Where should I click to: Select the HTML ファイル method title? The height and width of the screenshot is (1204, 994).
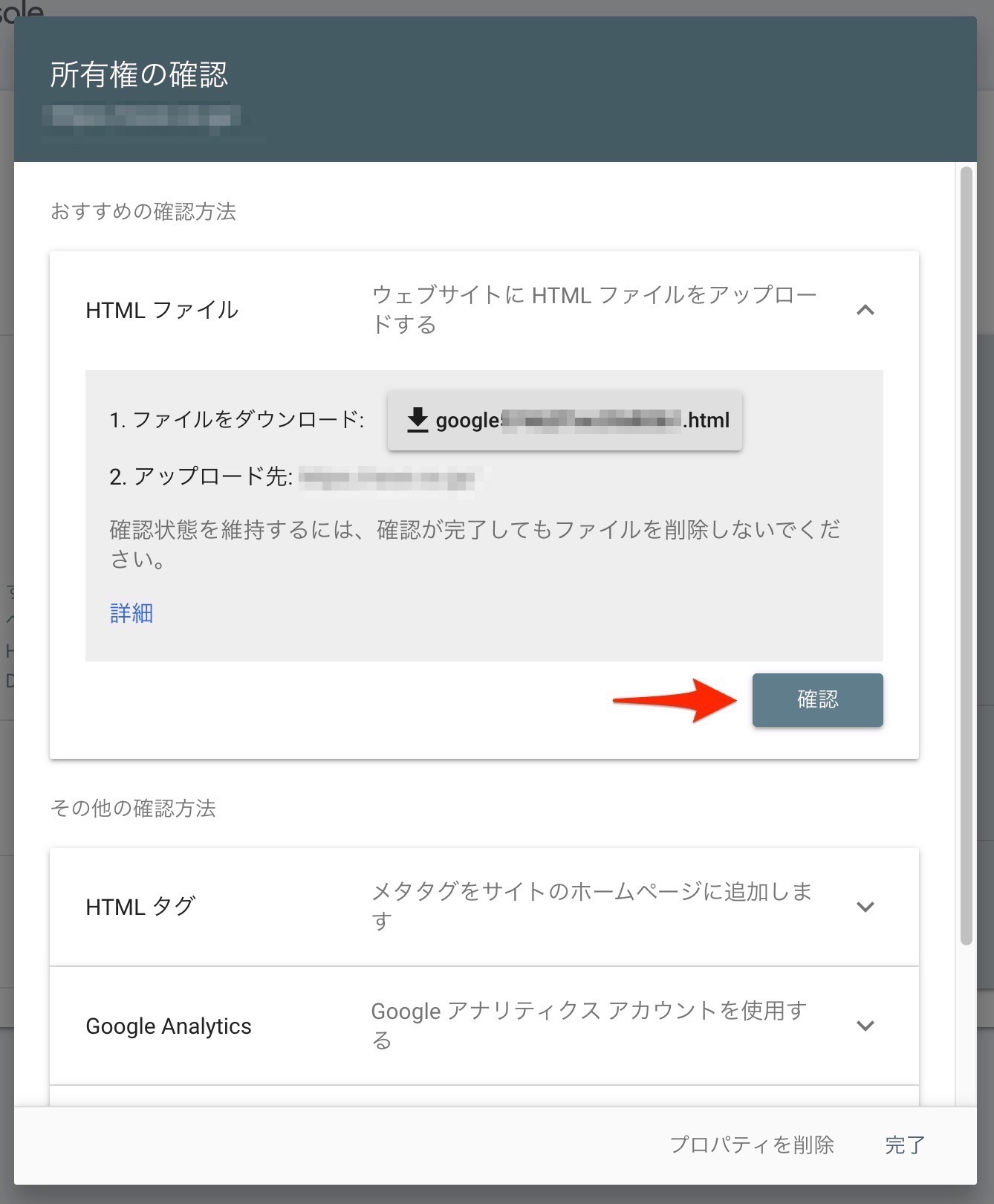162,310
